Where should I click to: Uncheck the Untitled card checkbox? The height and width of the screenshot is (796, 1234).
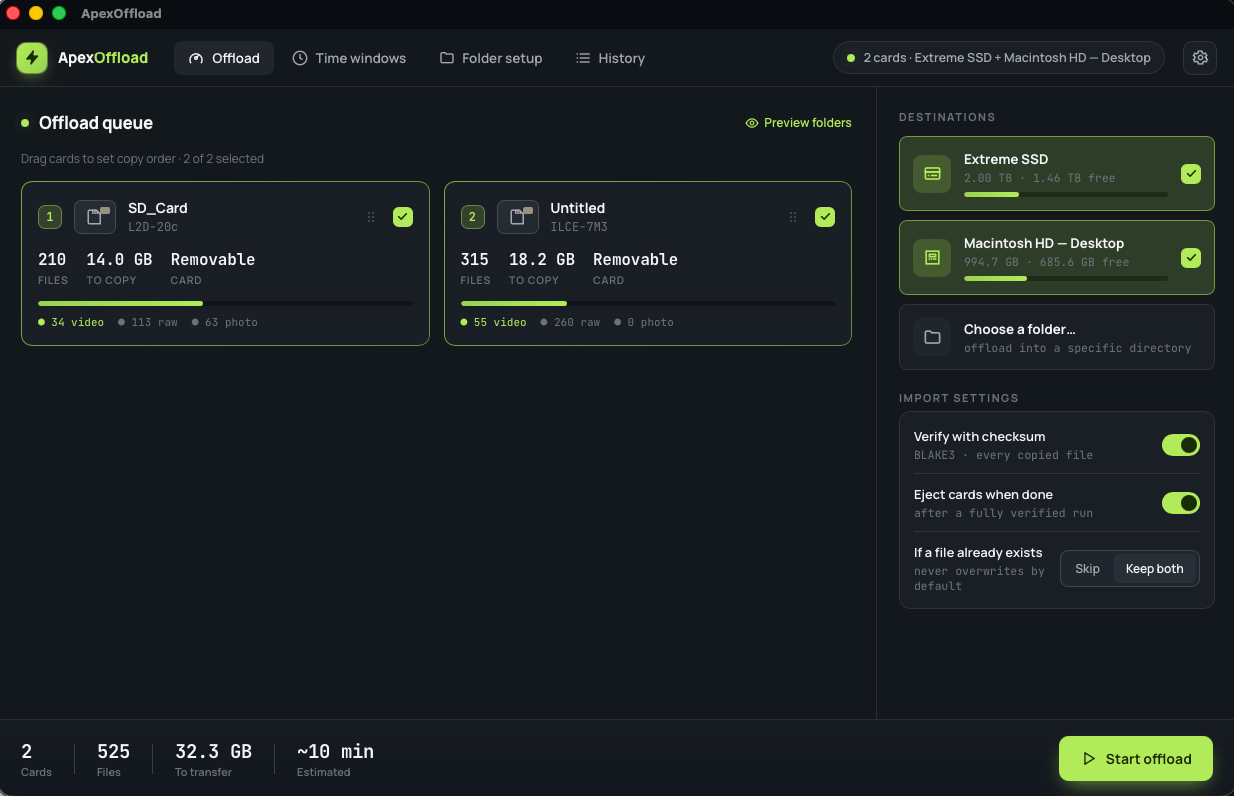[x=825, y=217]
